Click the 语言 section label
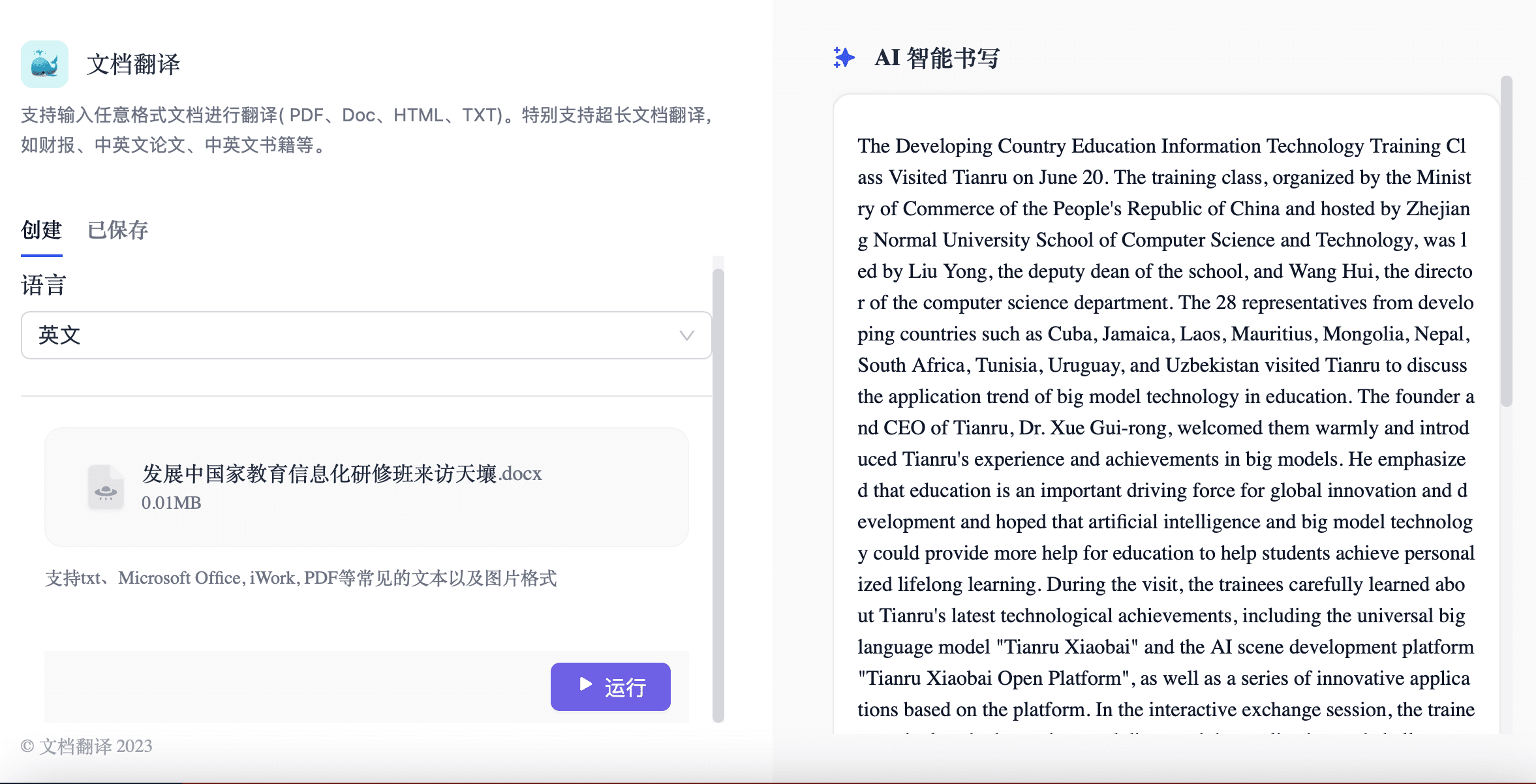The height and width of the screenshot is (784, 1536). 43,286
